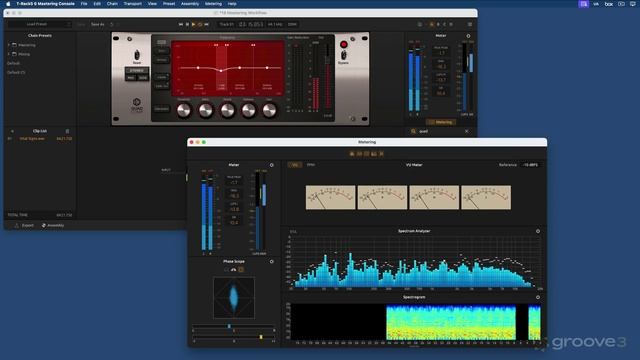Image resolution: width=640 pixels, height=360 pixels.
Task: Click the cyan marker on the correlation bar
Action: click(229, 326)
